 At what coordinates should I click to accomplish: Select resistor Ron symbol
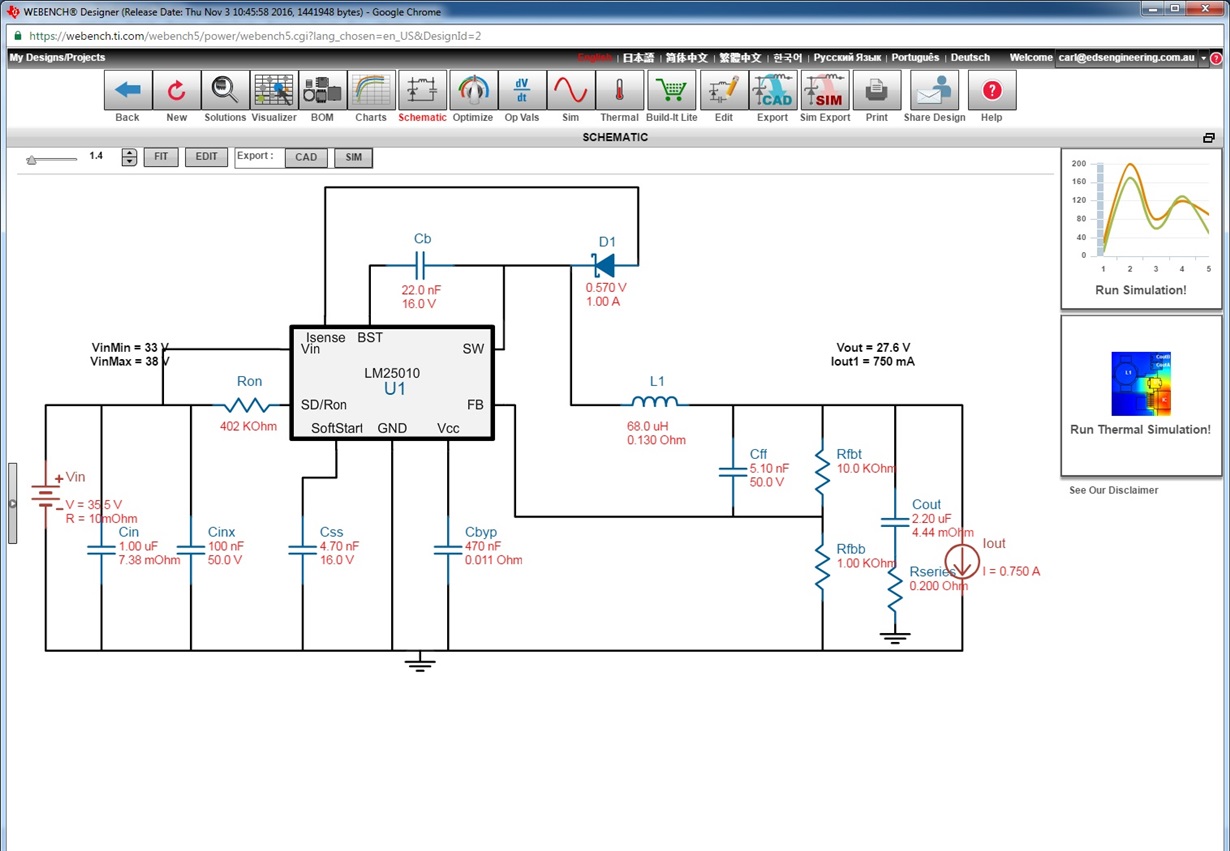click(248, 405)
